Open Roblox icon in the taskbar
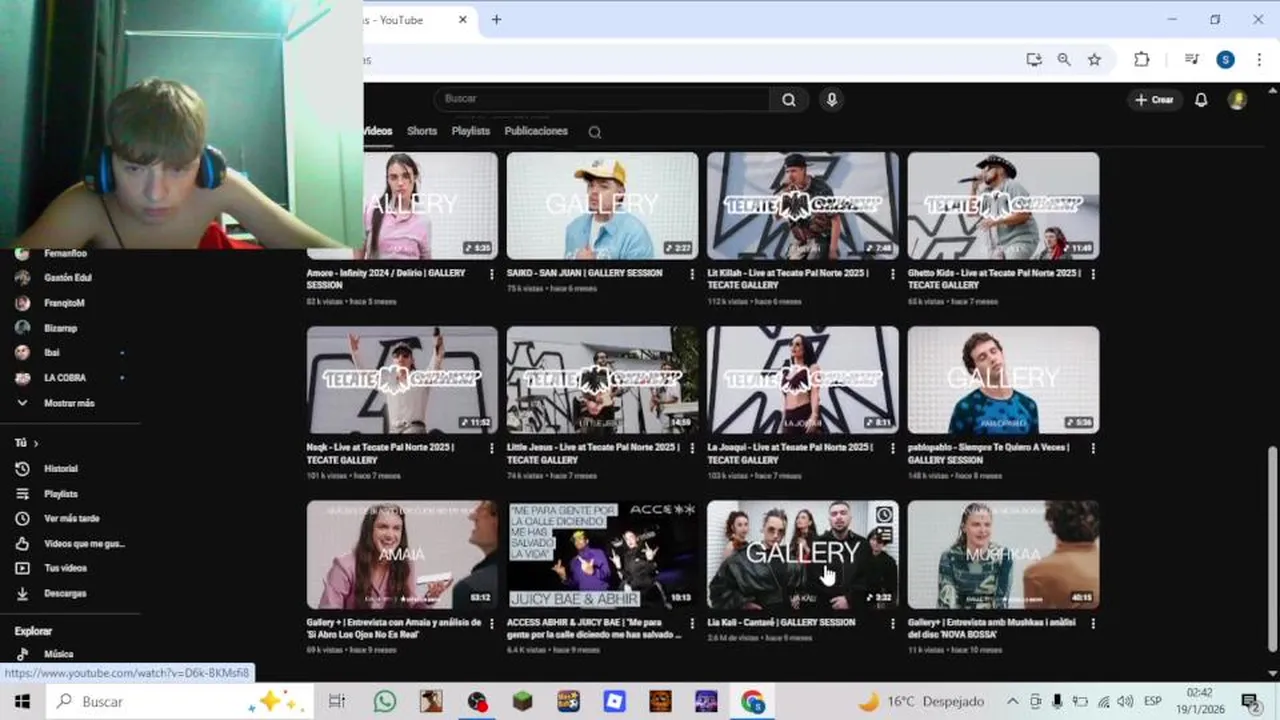1280x720 pixels. tap(615, 701)
